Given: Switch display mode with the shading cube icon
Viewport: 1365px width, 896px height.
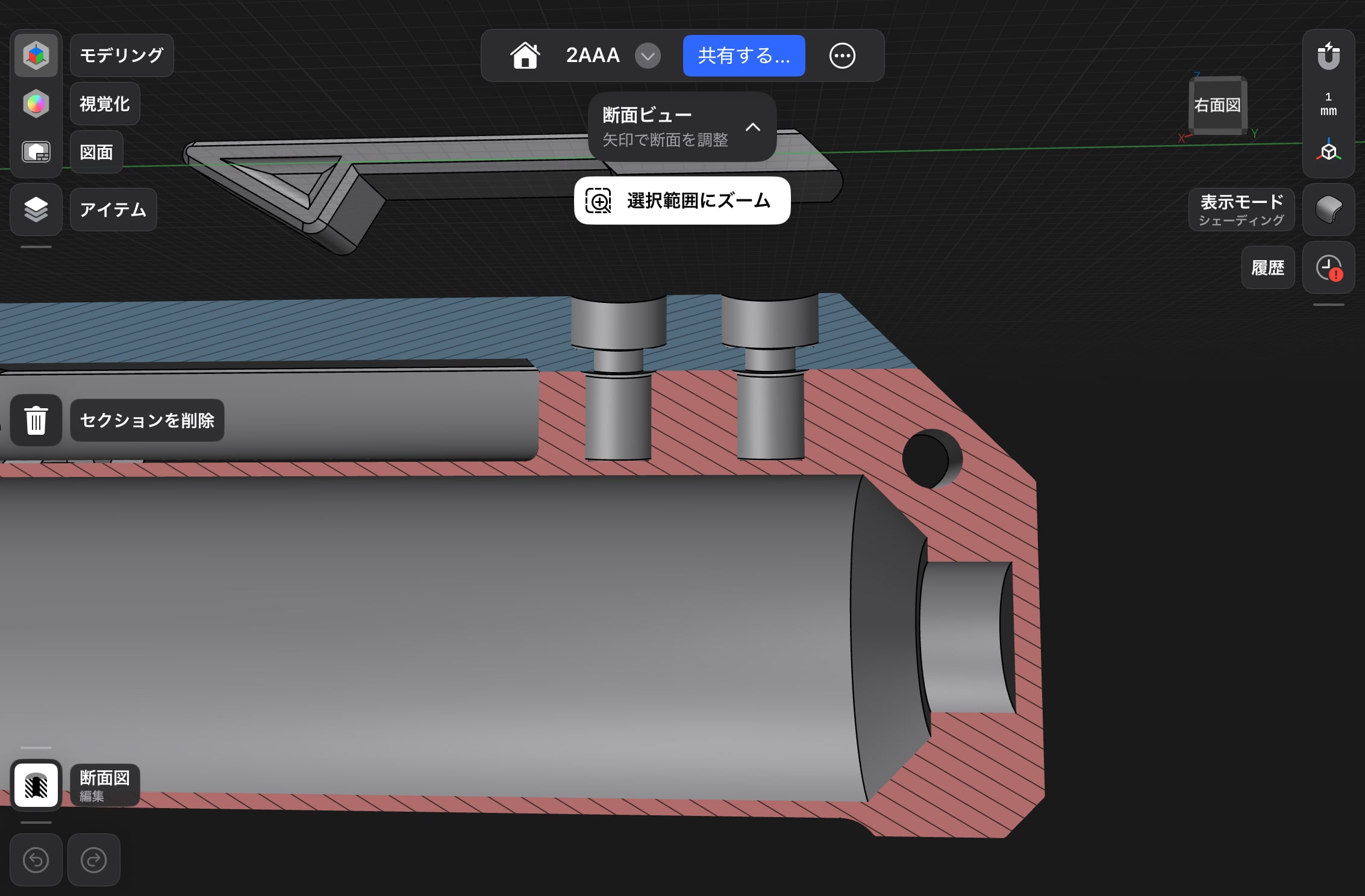Looking at the screenshot, I should tap(1328, 210).
